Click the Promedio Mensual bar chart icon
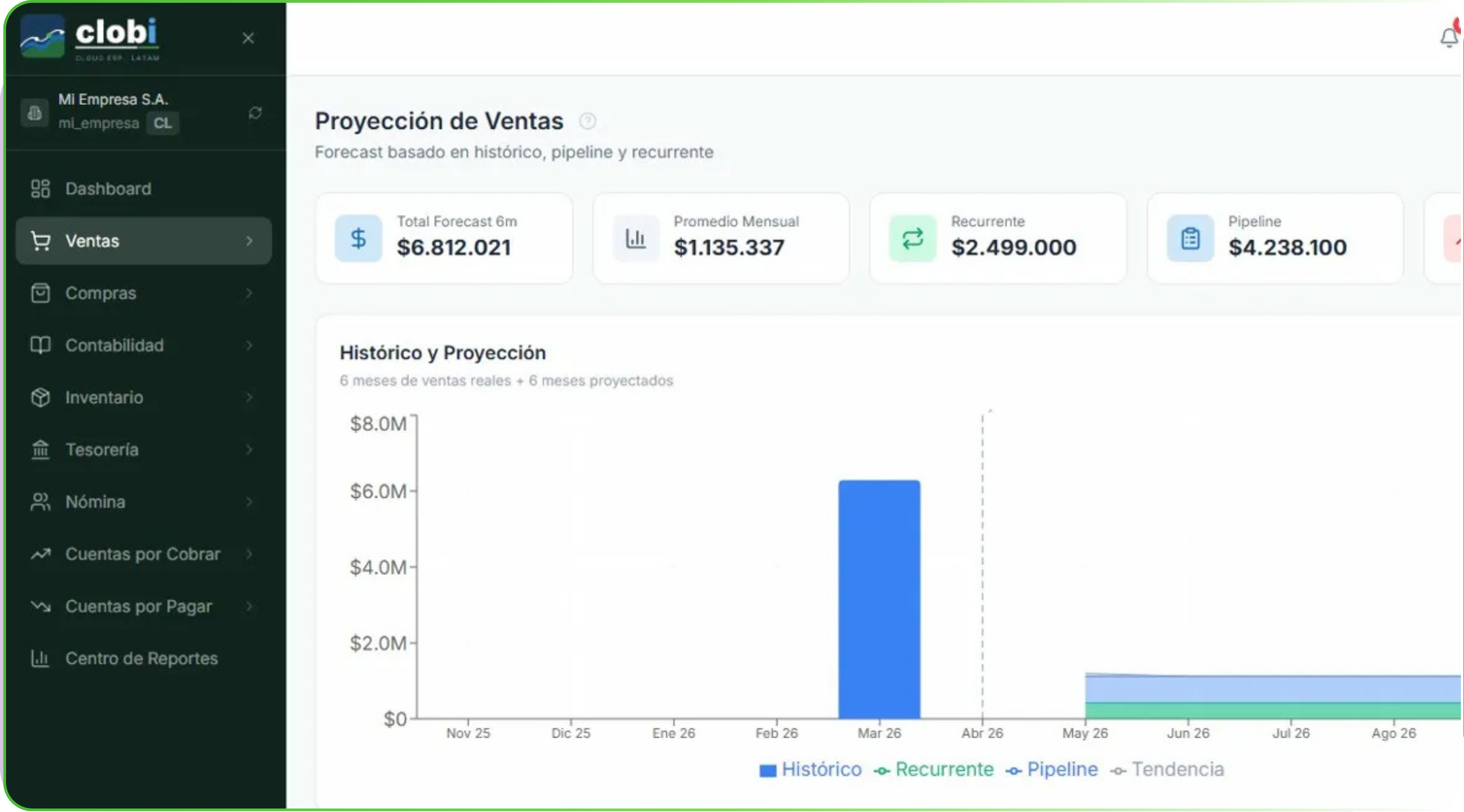 click(635, 238)
